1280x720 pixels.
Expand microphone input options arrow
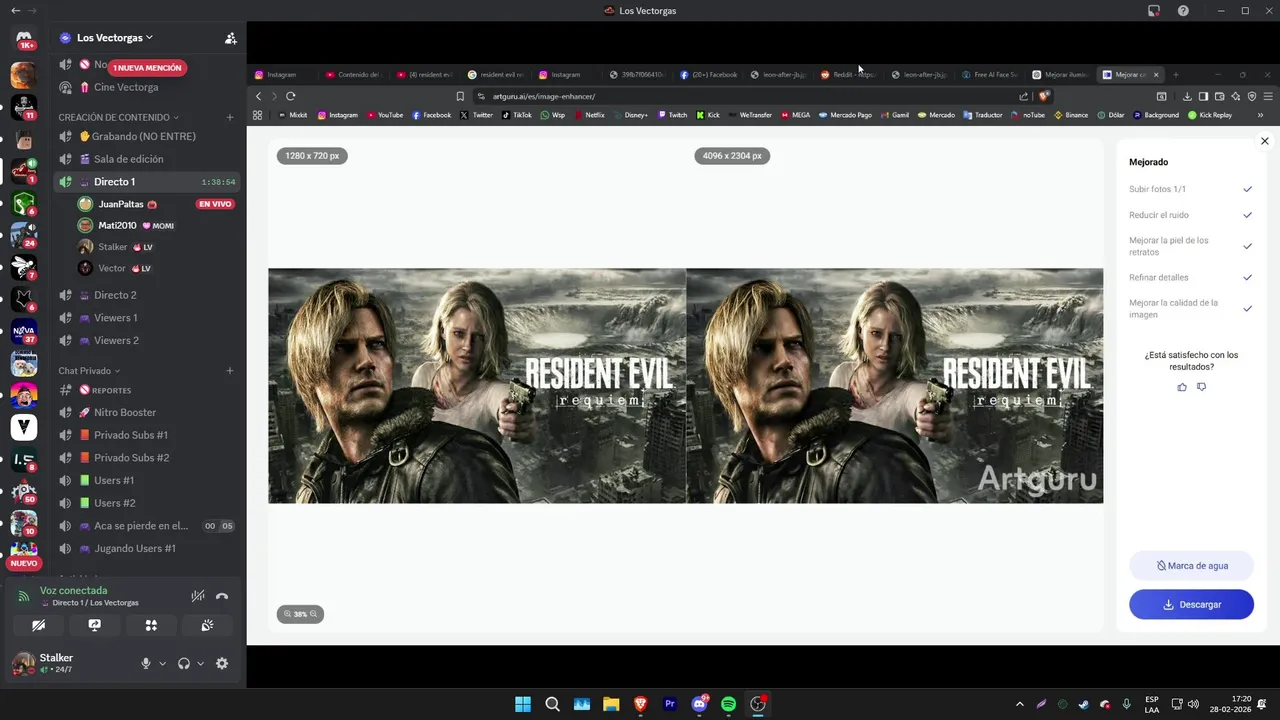(x=162, y=664)
